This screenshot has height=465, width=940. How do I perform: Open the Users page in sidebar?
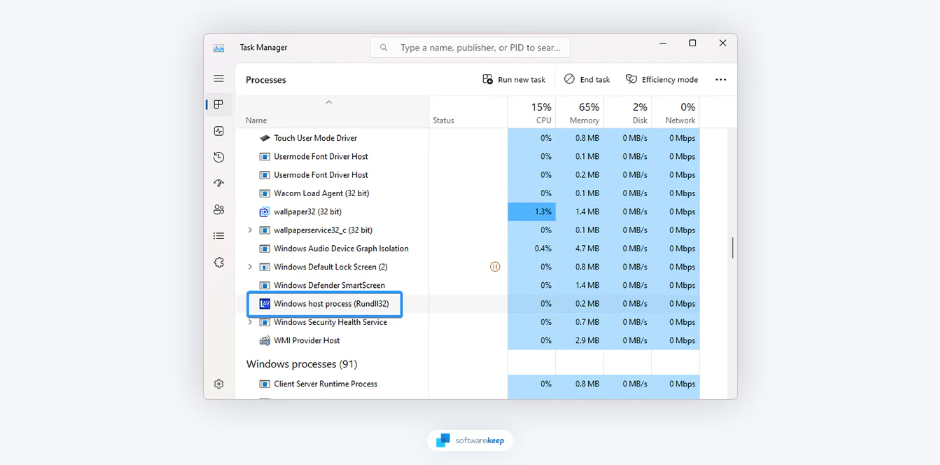coord(219,210)
